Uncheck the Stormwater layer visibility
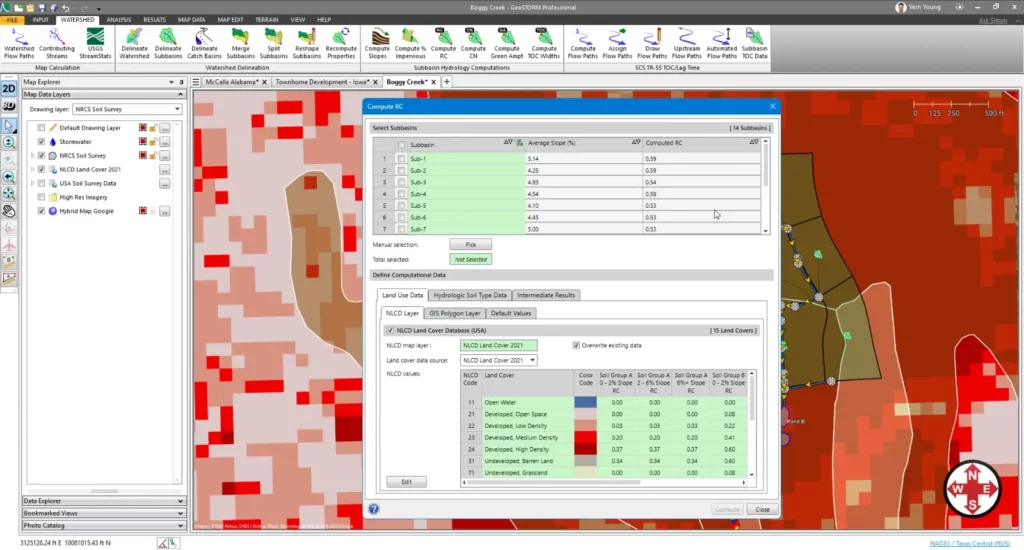The height and width of the screenshot is (550, 1024). point(41,142)
